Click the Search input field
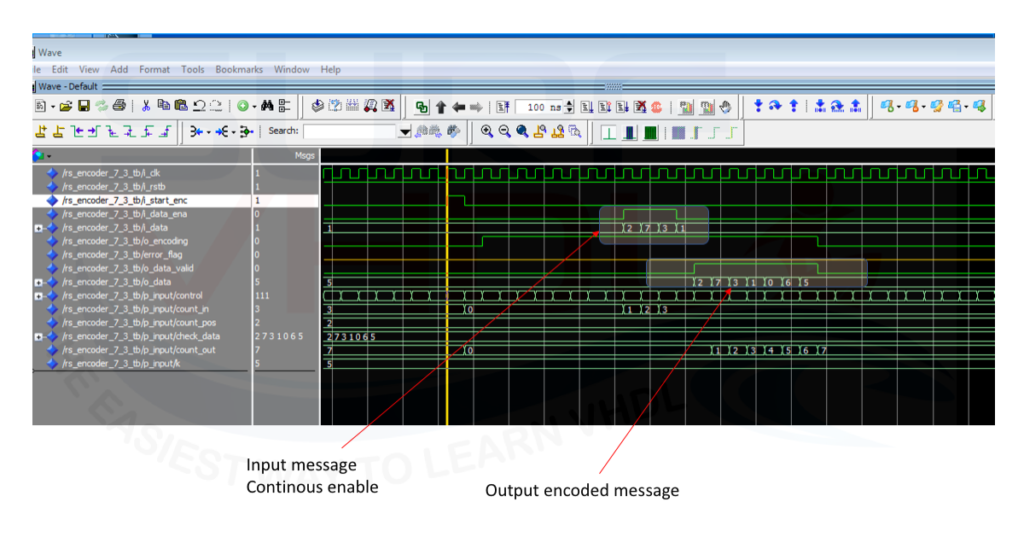Screen dimensions: 1024x537 350,132
